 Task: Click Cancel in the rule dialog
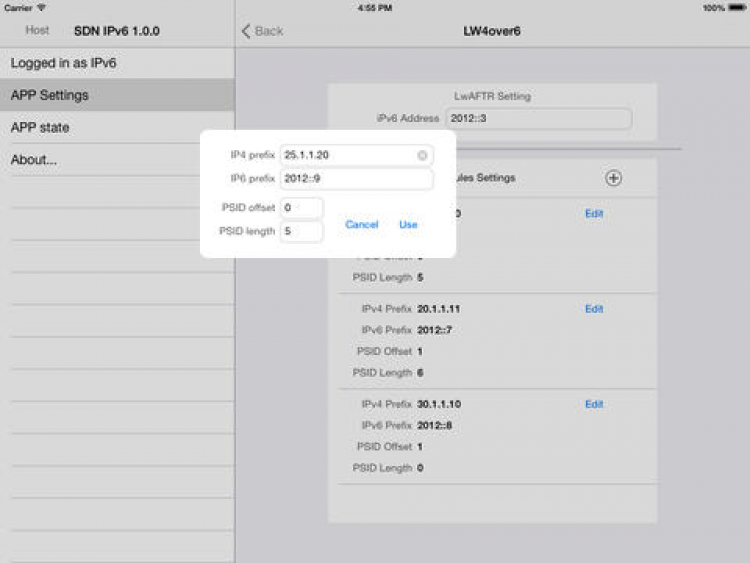[x=362, y=224]
